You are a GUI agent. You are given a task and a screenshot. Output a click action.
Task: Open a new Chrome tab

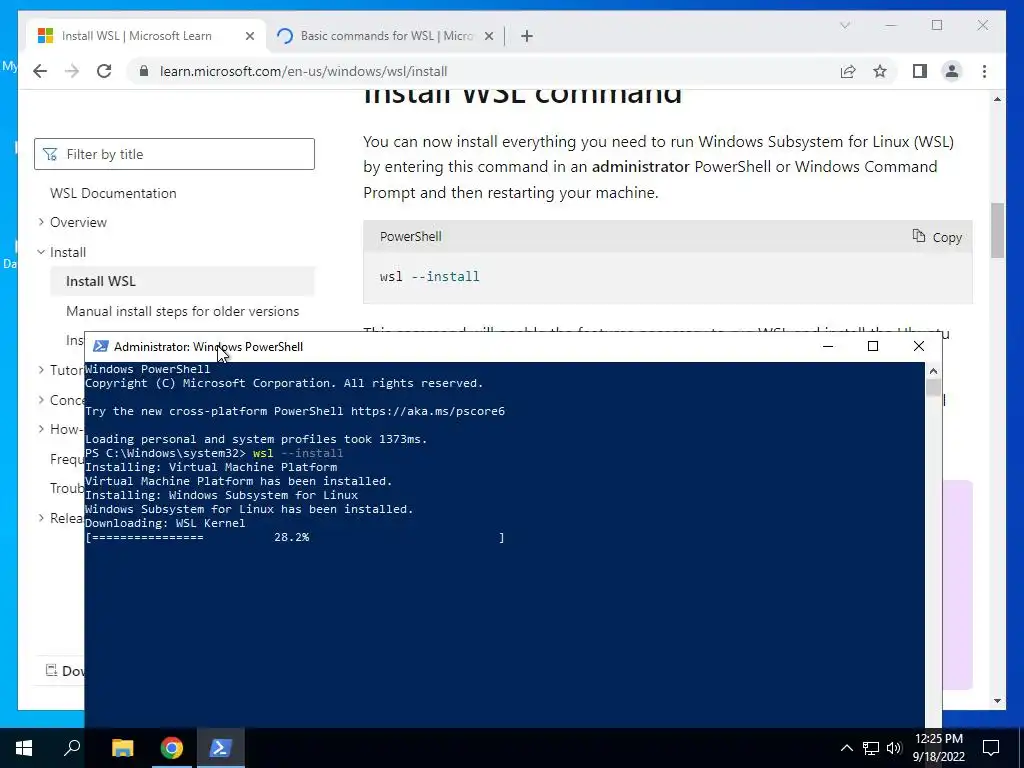point(527,36)
